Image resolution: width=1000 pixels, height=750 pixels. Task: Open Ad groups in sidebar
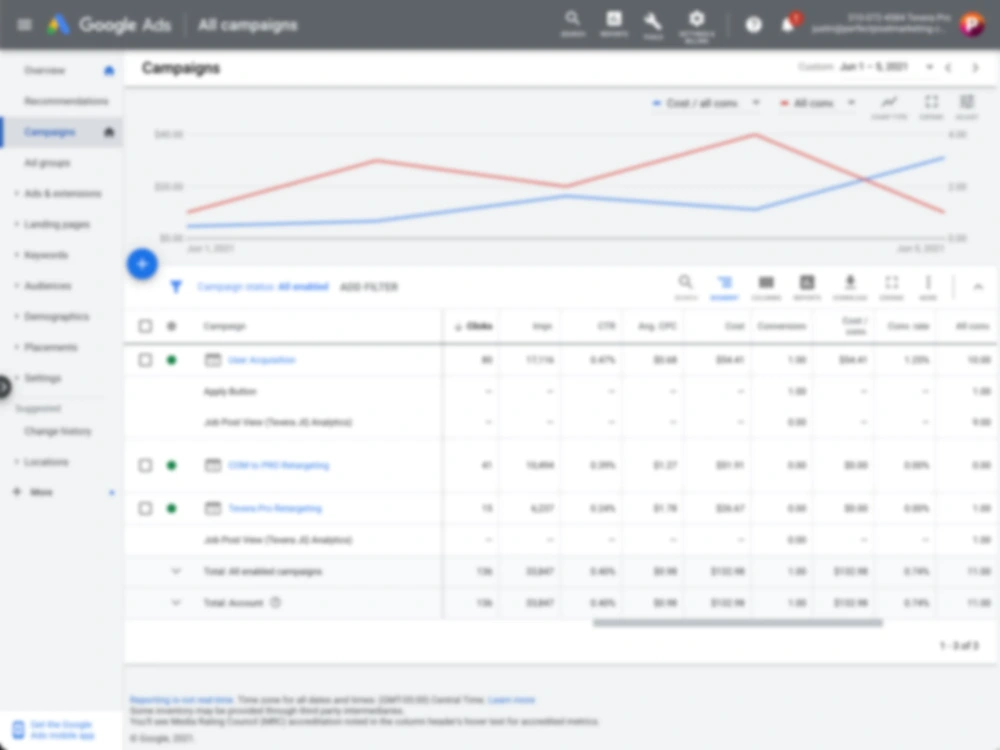(x=47, y=163)
